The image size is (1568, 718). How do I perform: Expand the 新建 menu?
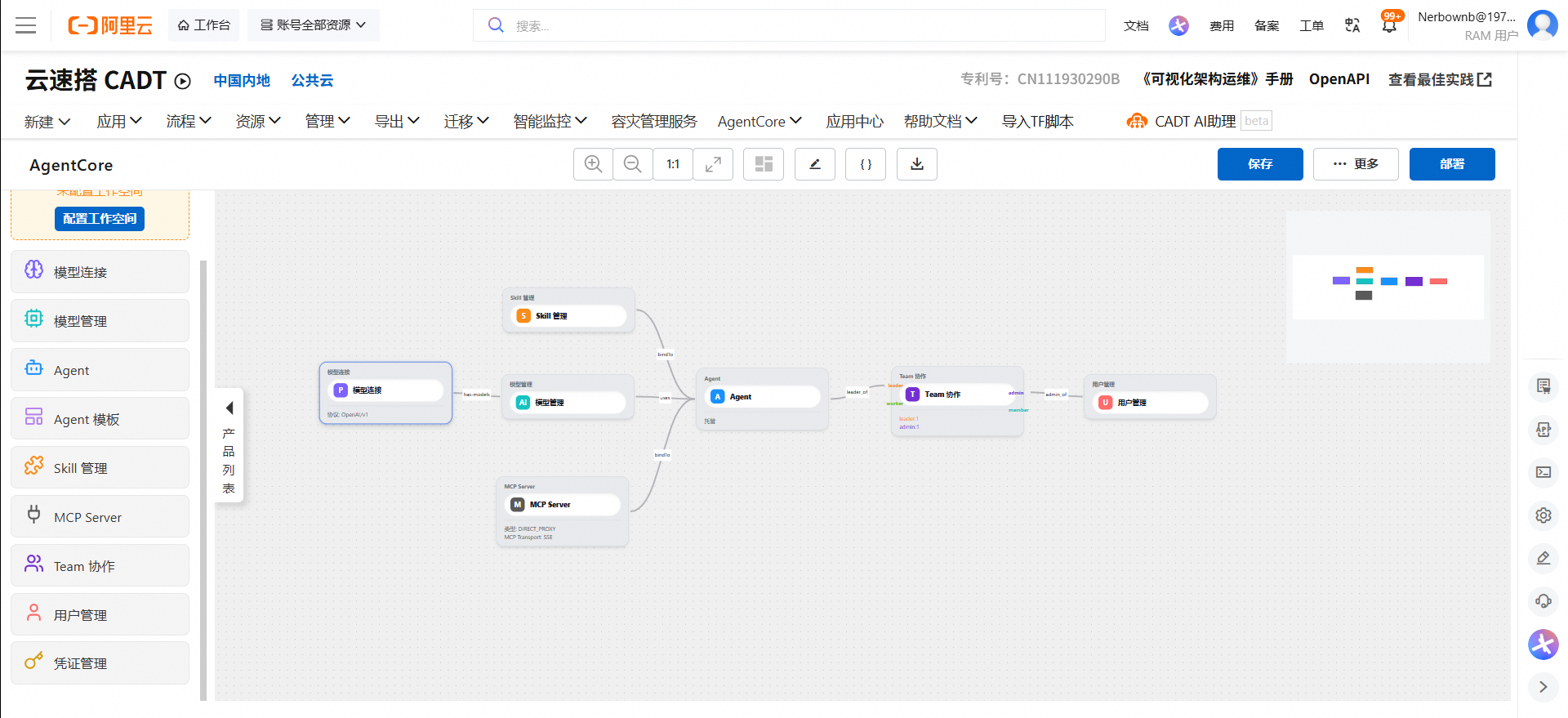pyautogui.click(x=47, y=122)
